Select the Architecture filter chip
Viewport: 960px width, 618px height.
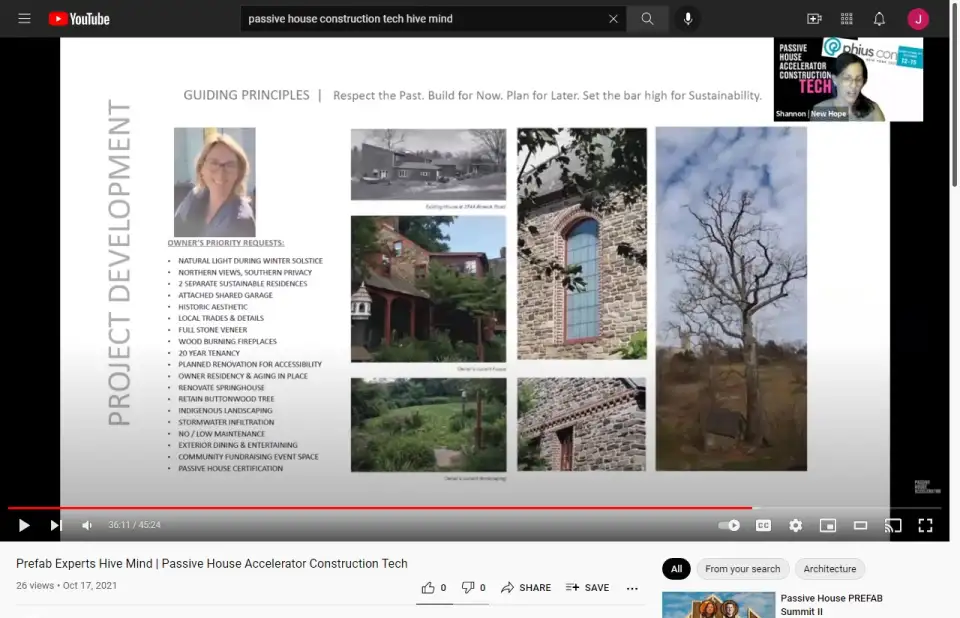(830, 569)
